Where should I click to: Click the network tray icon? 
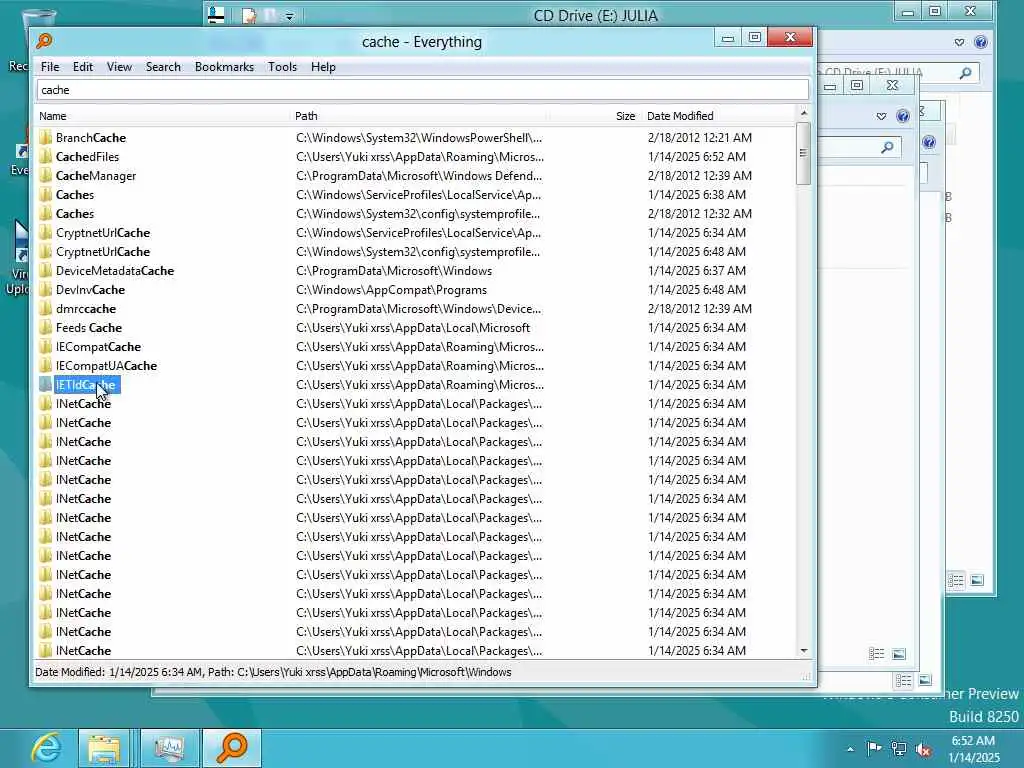[x=899, y=749]
